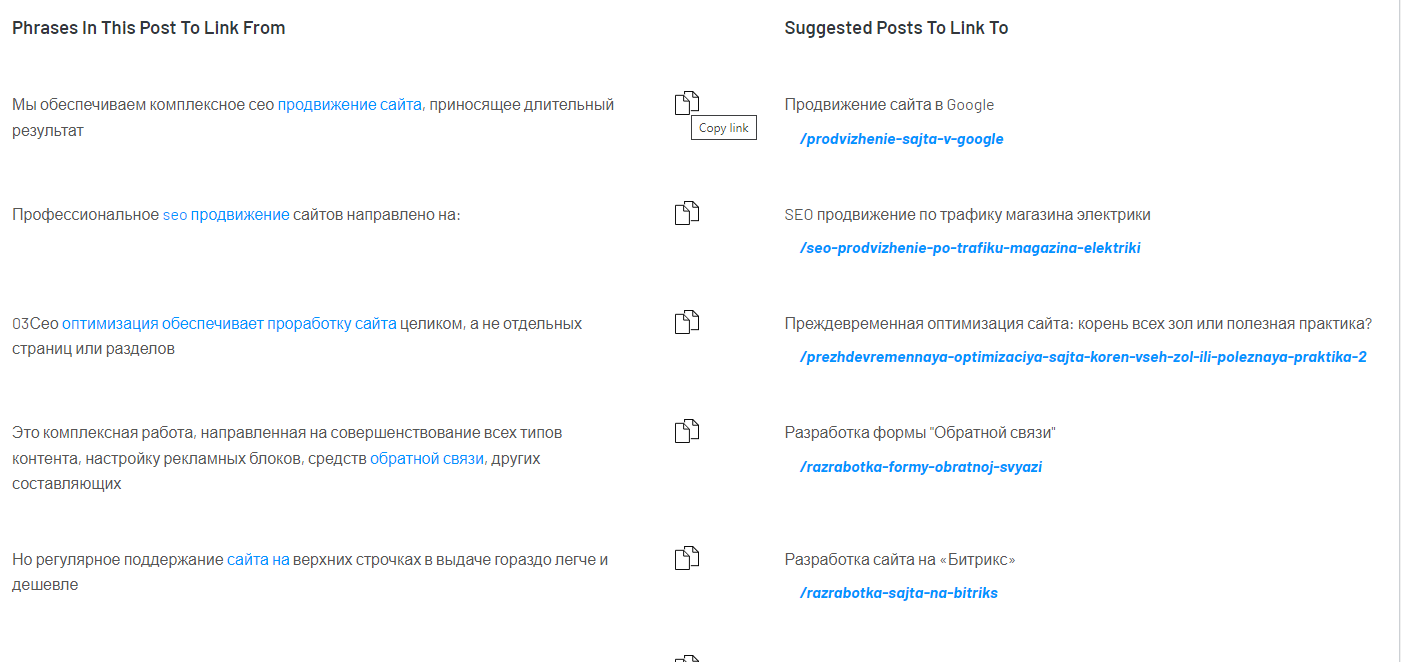Open the prezhdevremennaya-optimizaciya-sajta URL link

point(1083,357)
